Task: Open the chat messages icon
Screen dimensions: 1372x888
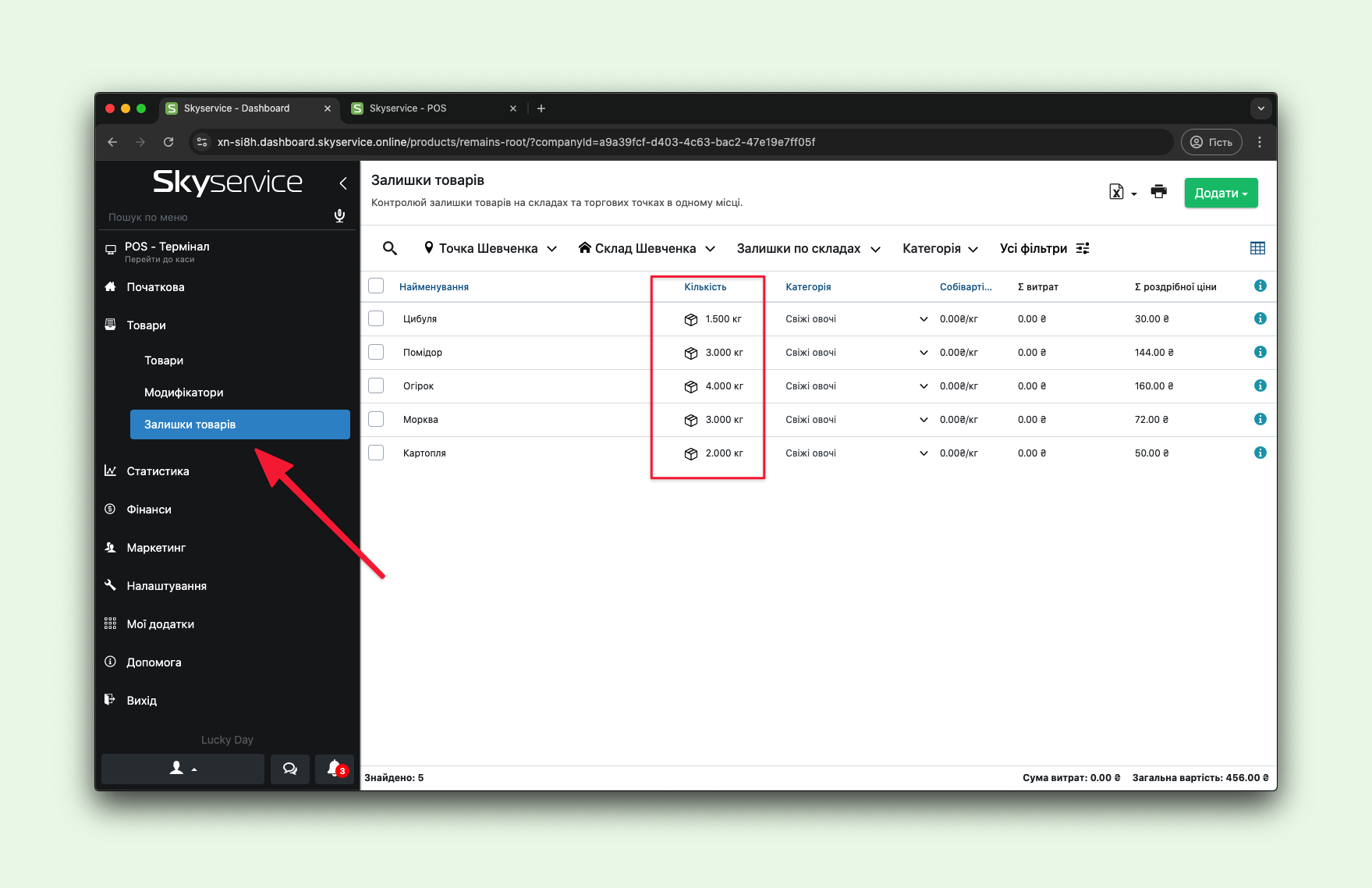Action: tap(290, 769)
